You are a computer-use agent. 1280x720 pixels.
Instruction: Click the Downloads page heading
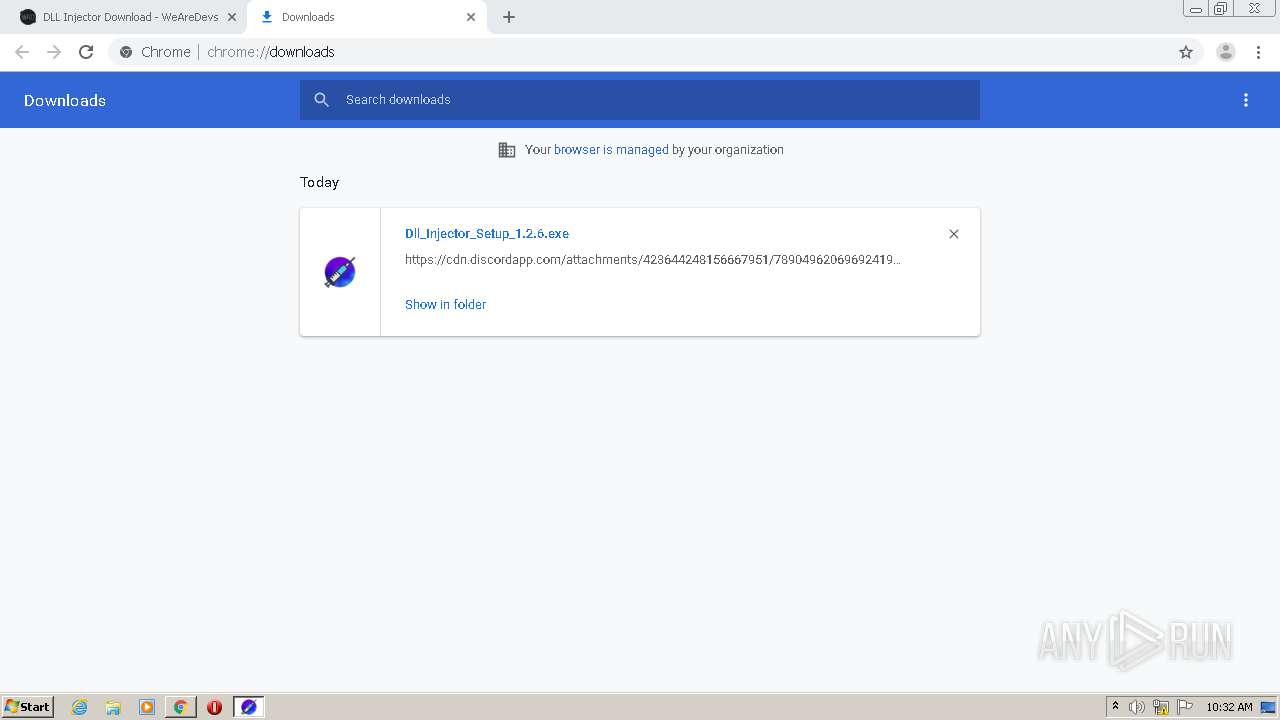(65, 100)
